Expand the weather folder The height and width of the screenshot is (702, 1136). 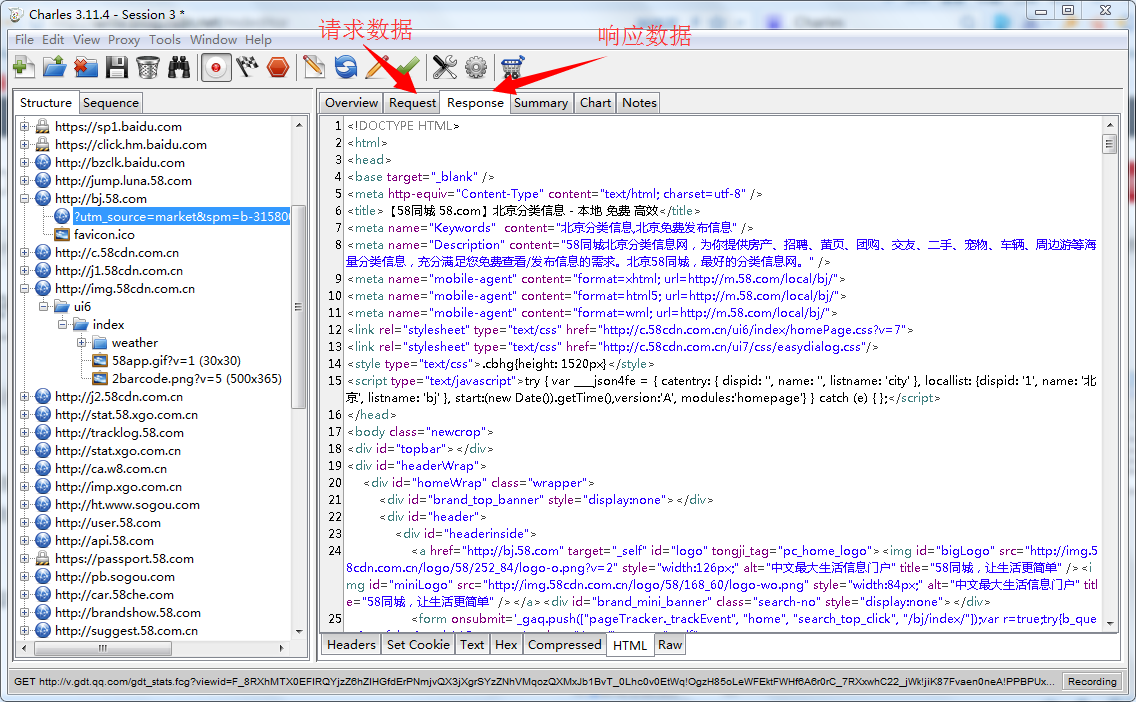81,343
